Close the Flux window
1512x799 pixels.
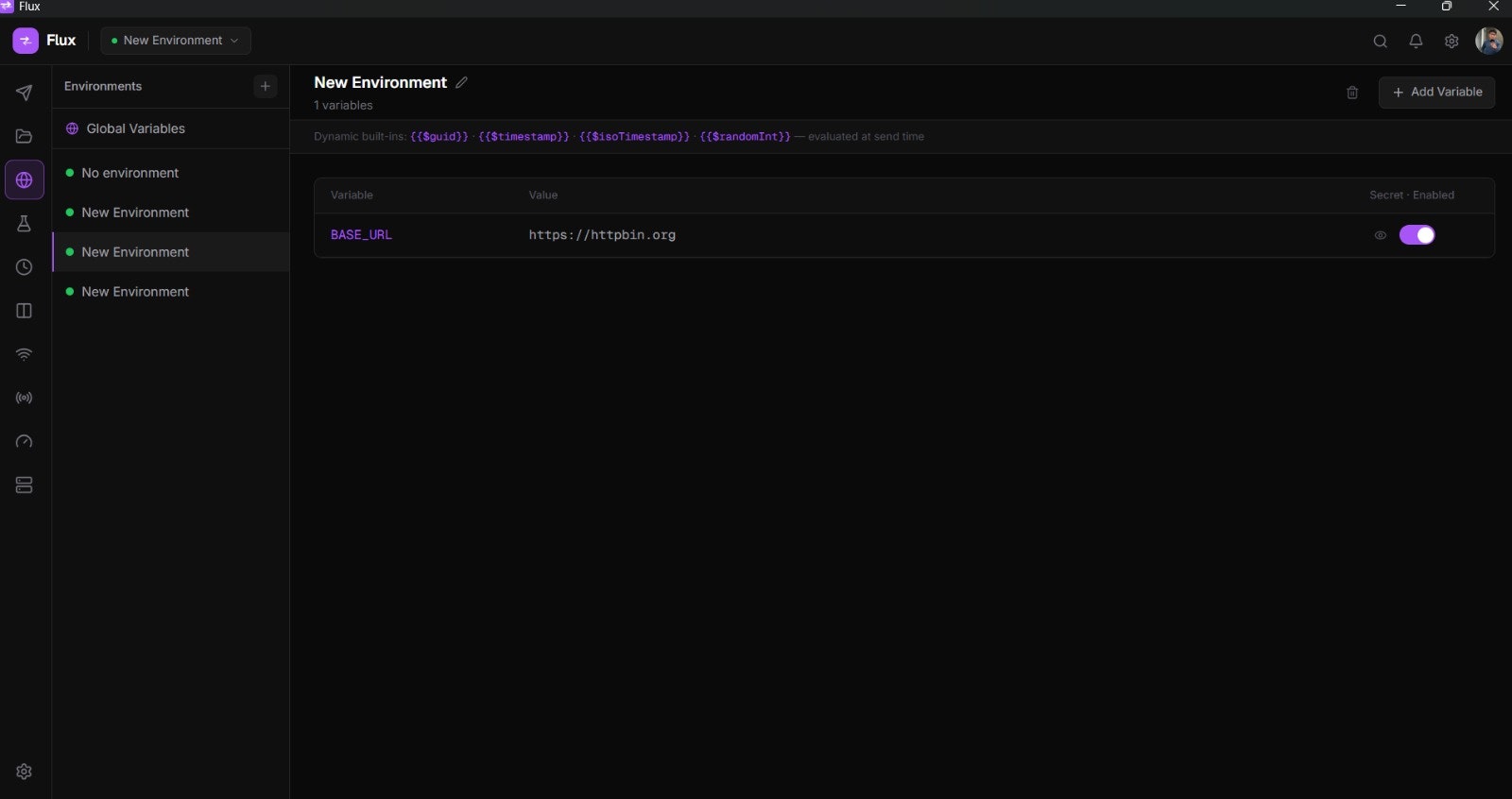pos(1493,7)
